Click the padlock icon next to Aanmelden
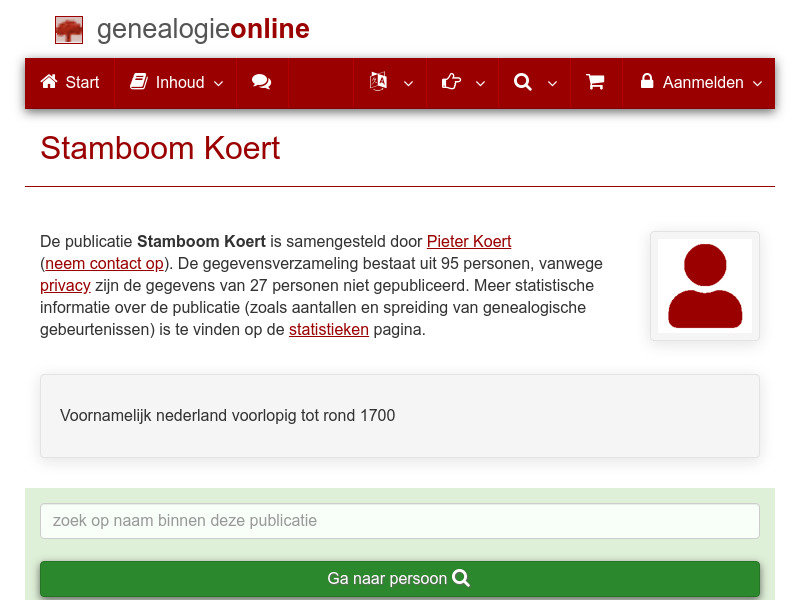Viewport: 800px width, 600px height. (x=647, y=83)
